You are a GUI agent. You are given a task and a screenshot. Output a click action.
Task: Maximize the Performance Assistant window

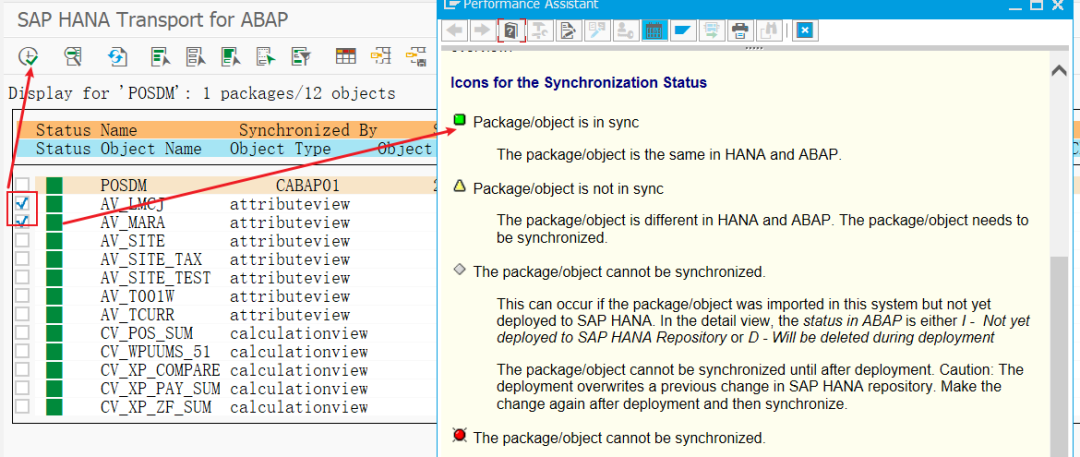pos(1036,4)
